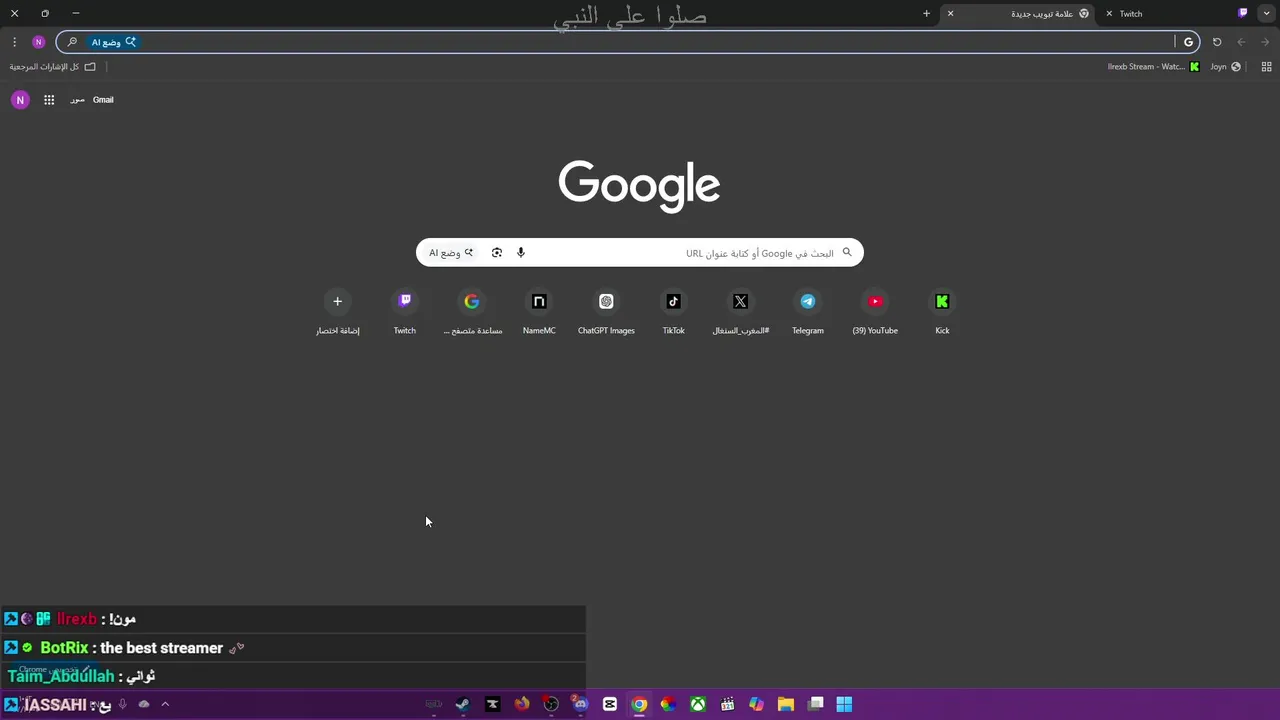The height and width of the screenshot is (720, 1280).
Task: Open Media Player Classic from the taskbar
Action: click(x=727, y=704)
